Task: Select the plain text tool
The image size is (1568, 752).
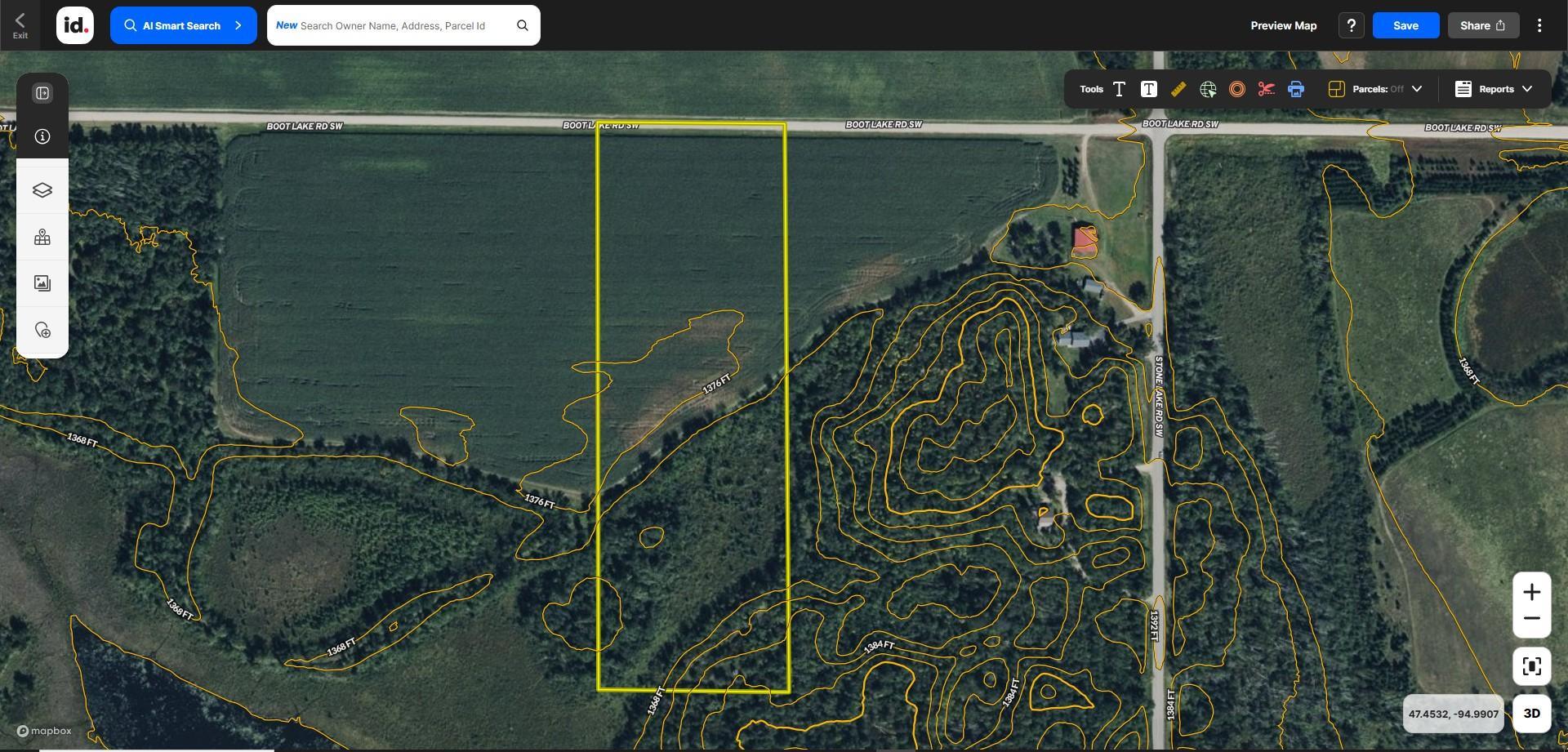Action: click(1120, 89)
